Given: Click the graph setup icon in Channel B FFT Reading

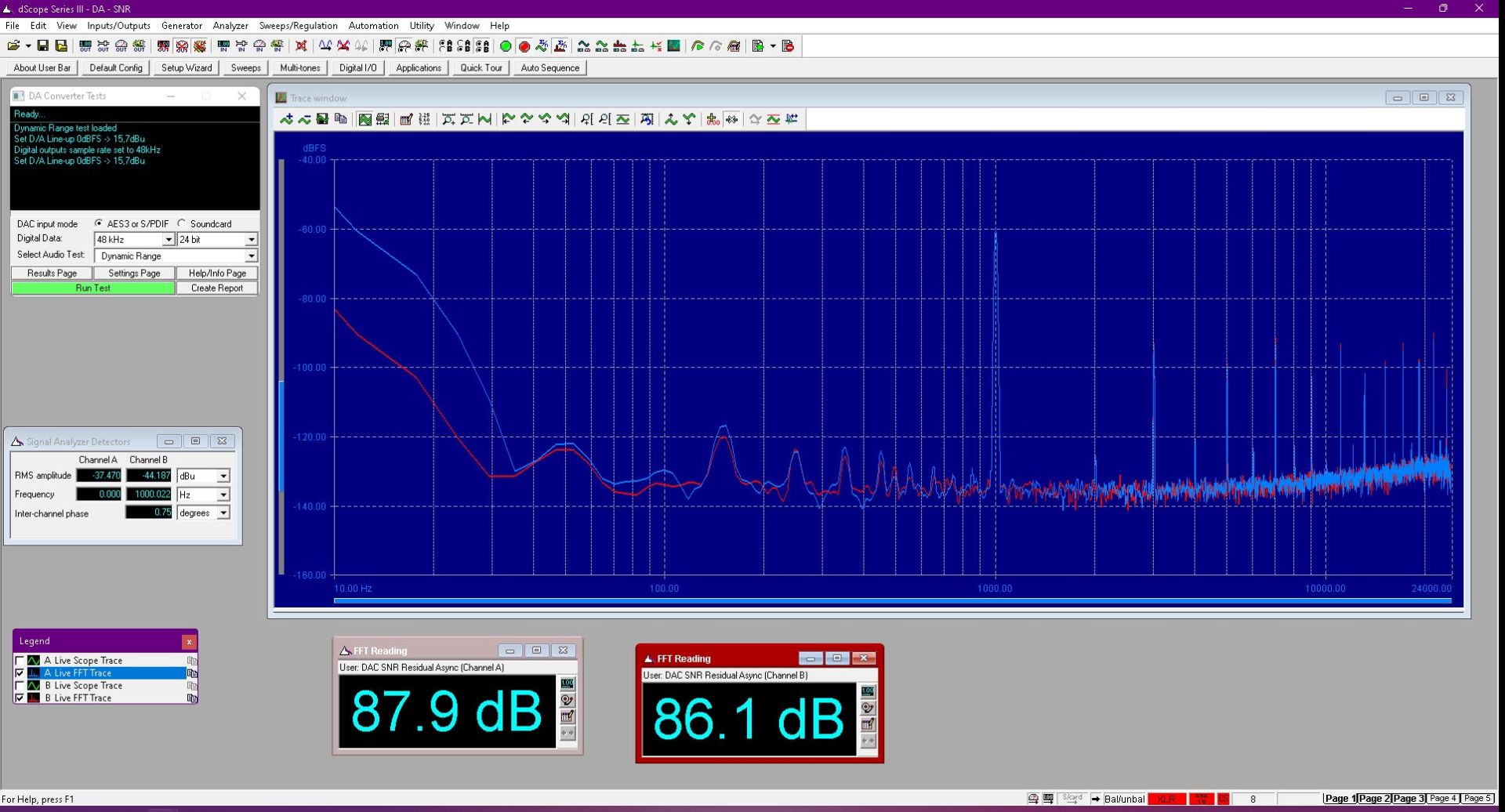Looking at the screenshot, I should coord(868,724).
